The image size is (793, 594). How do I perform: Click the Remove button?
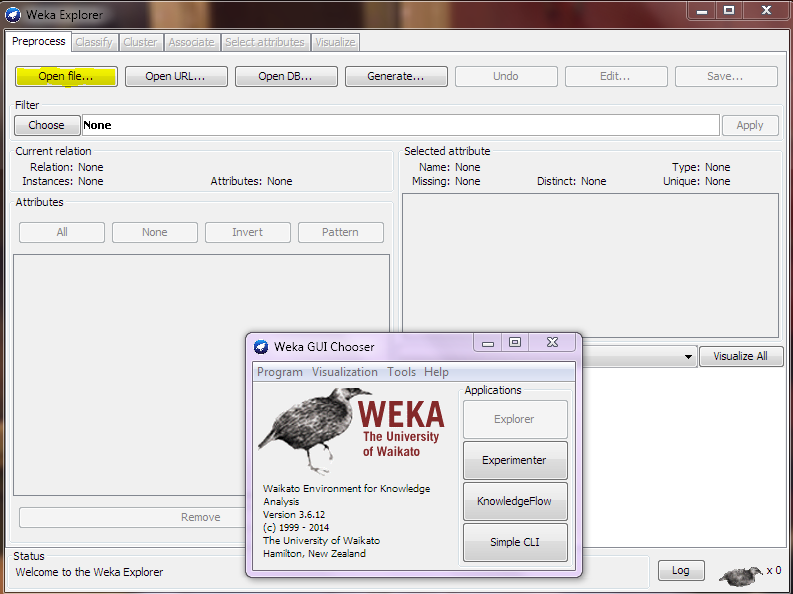pos(133,517)
